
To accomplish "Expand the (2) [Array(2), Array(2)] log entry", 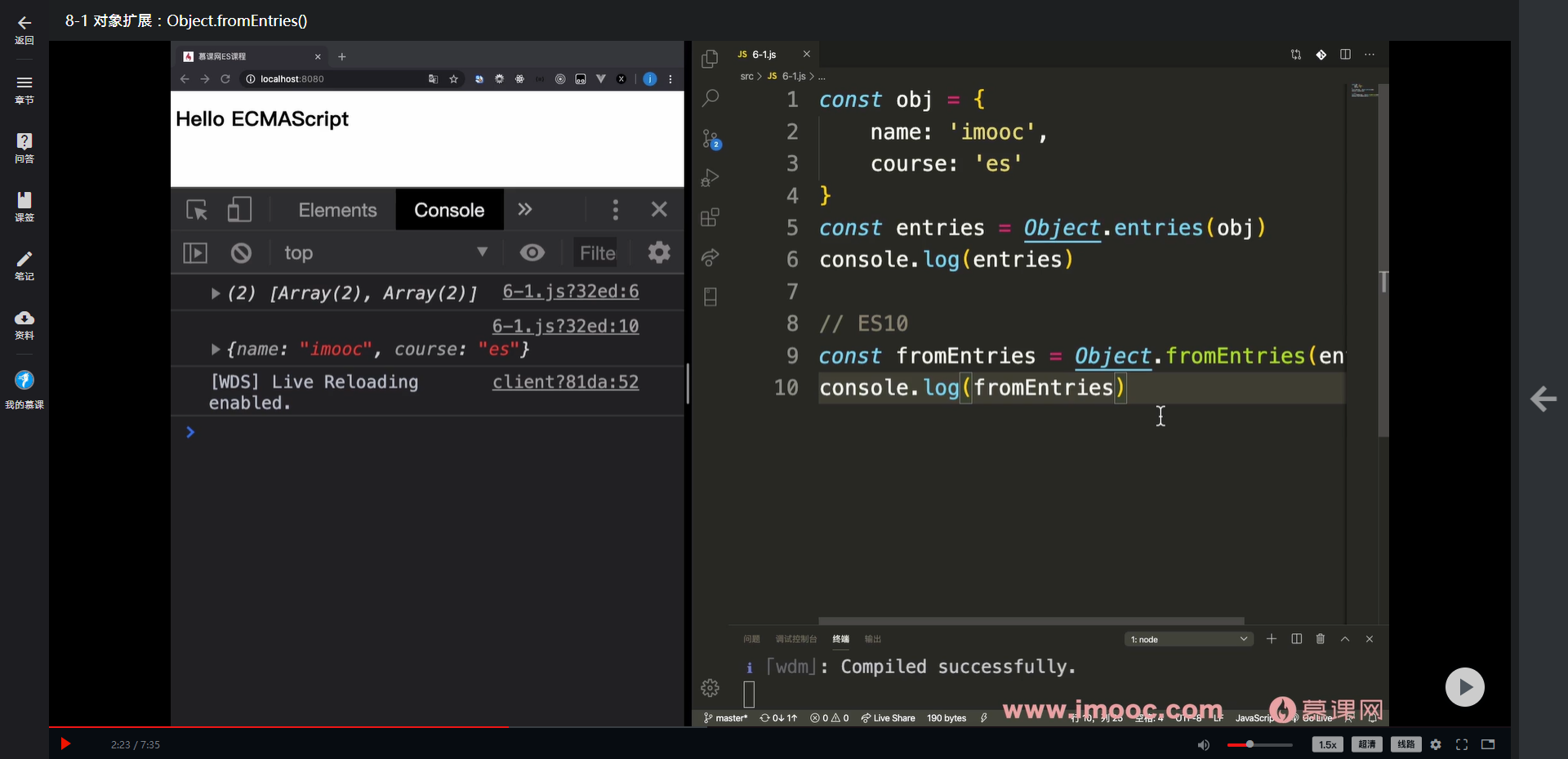I will [216, 293].
